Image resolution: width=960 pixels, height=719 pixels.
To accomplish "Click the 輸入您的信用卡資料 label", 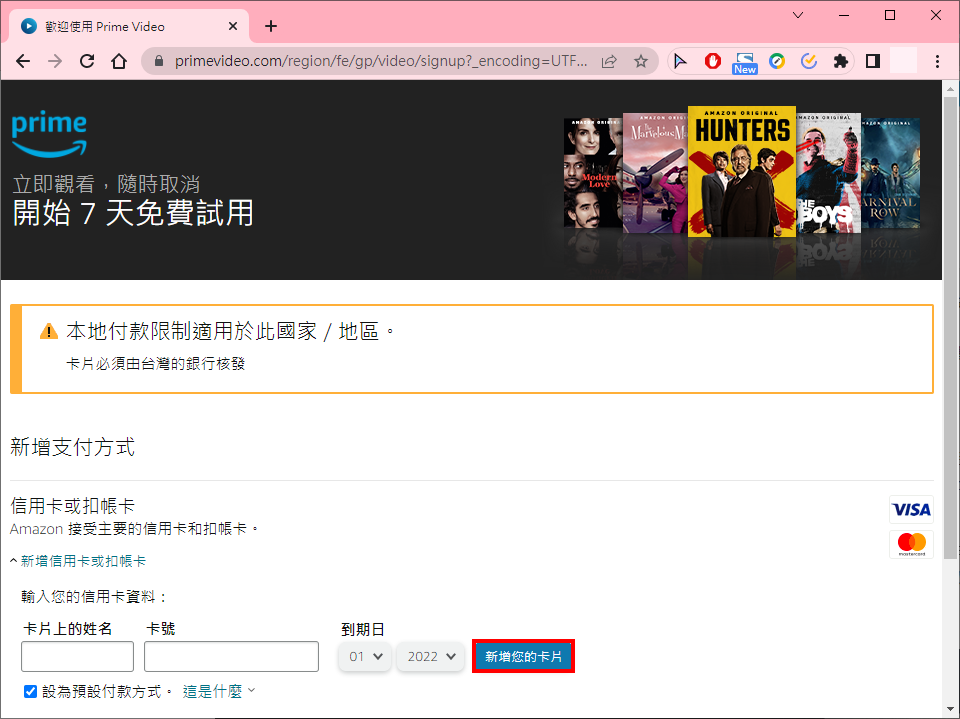I will (x=94, y=597).
